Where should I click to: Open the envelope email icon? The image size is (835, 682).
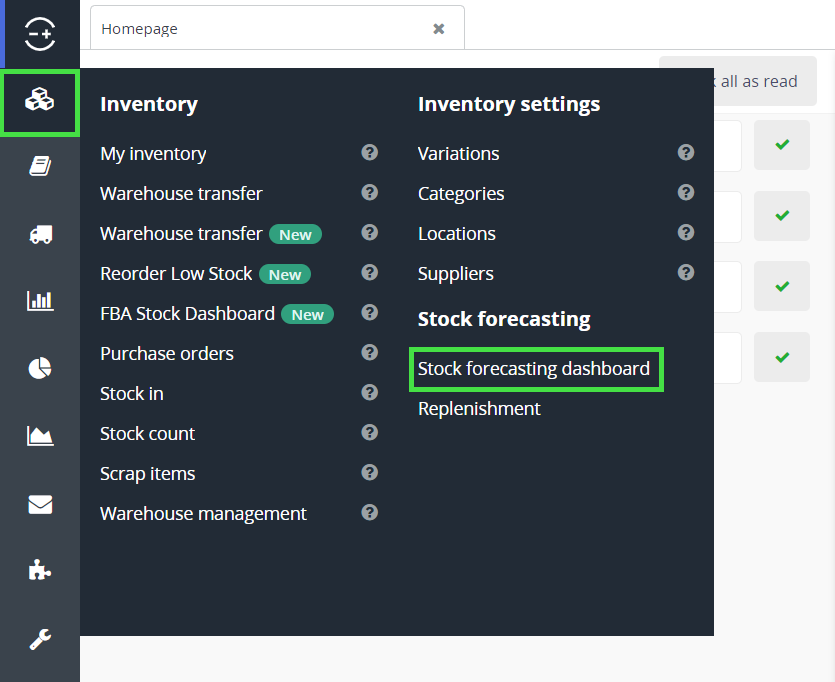point(40,504)
